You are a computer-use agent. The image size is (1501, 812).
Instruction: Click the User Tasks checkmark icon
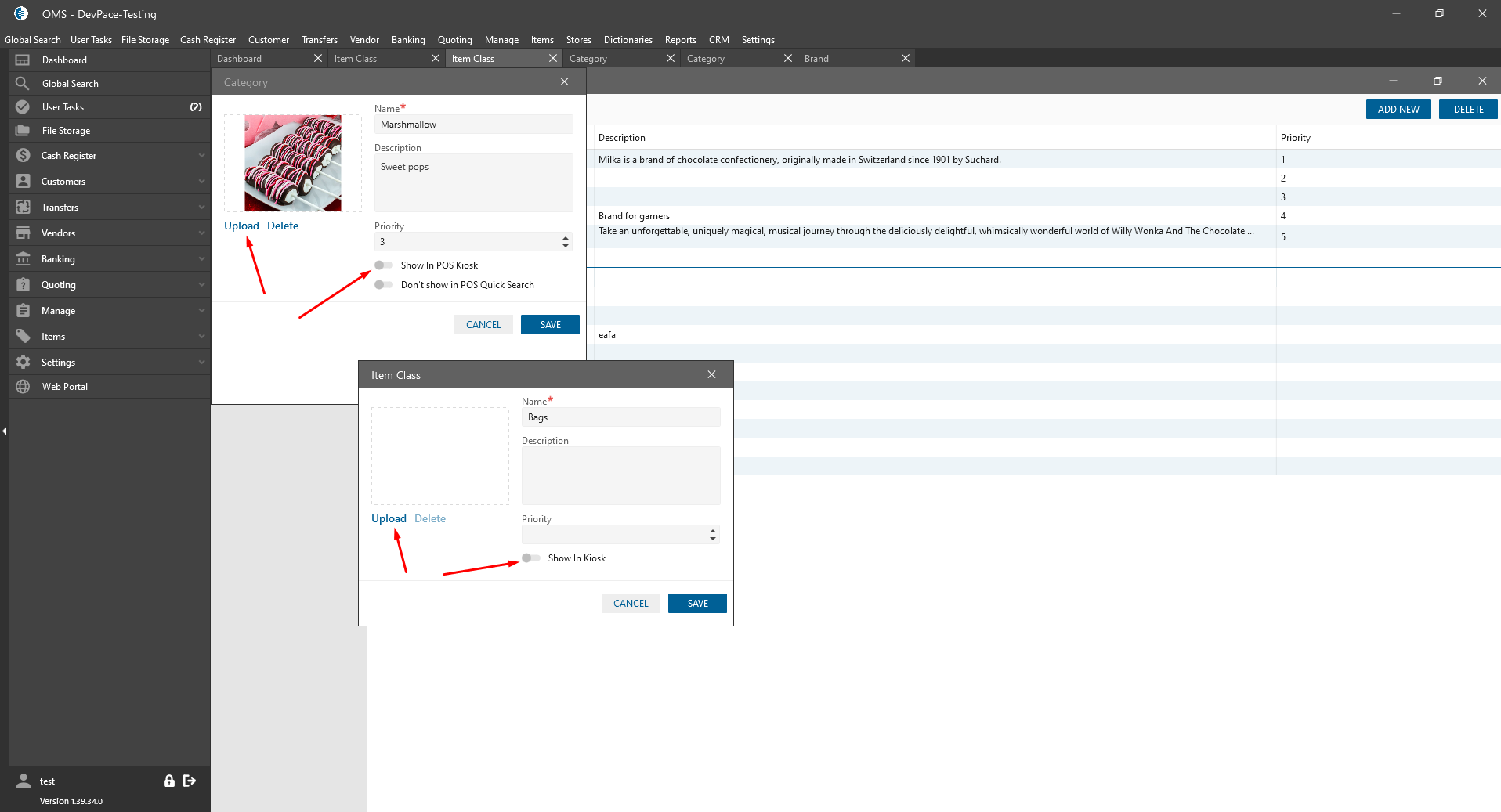tap(23, 107)
